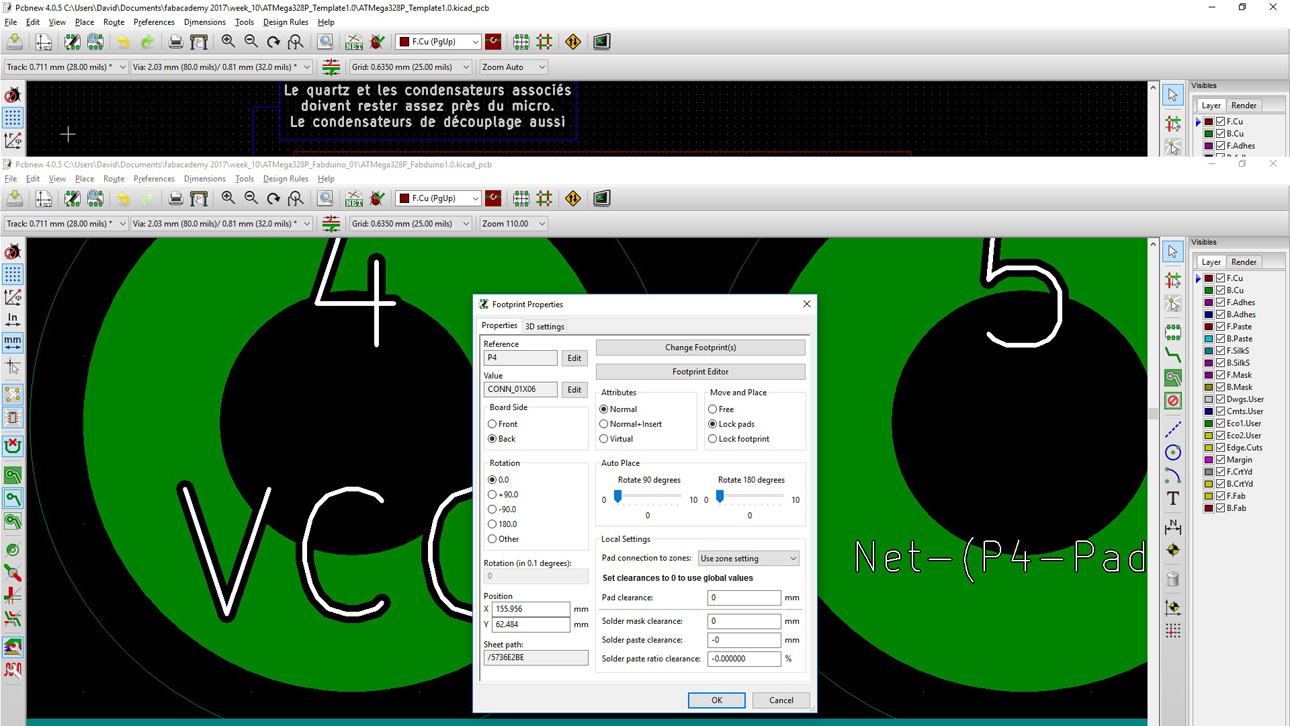The image size is (1290, 726).
Task: Zoom out using magnifier minus in front window
Action: (251, 198)
